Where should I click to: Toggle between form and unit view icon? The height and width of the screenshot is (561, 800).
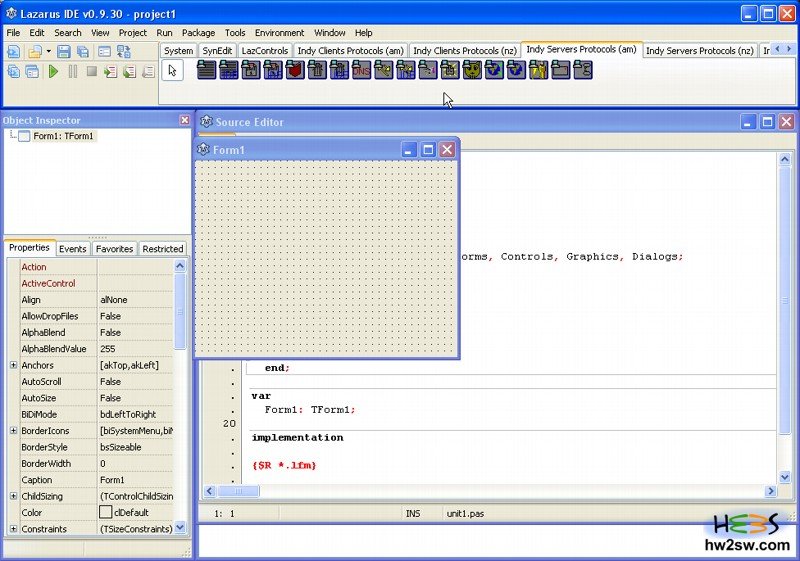[124, 52]
